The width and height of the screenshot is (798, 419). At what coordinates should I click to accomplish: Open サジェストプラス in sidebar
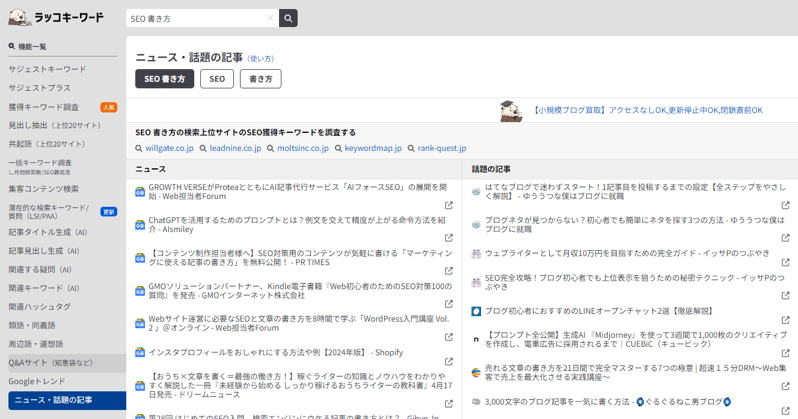pos(40,88)
